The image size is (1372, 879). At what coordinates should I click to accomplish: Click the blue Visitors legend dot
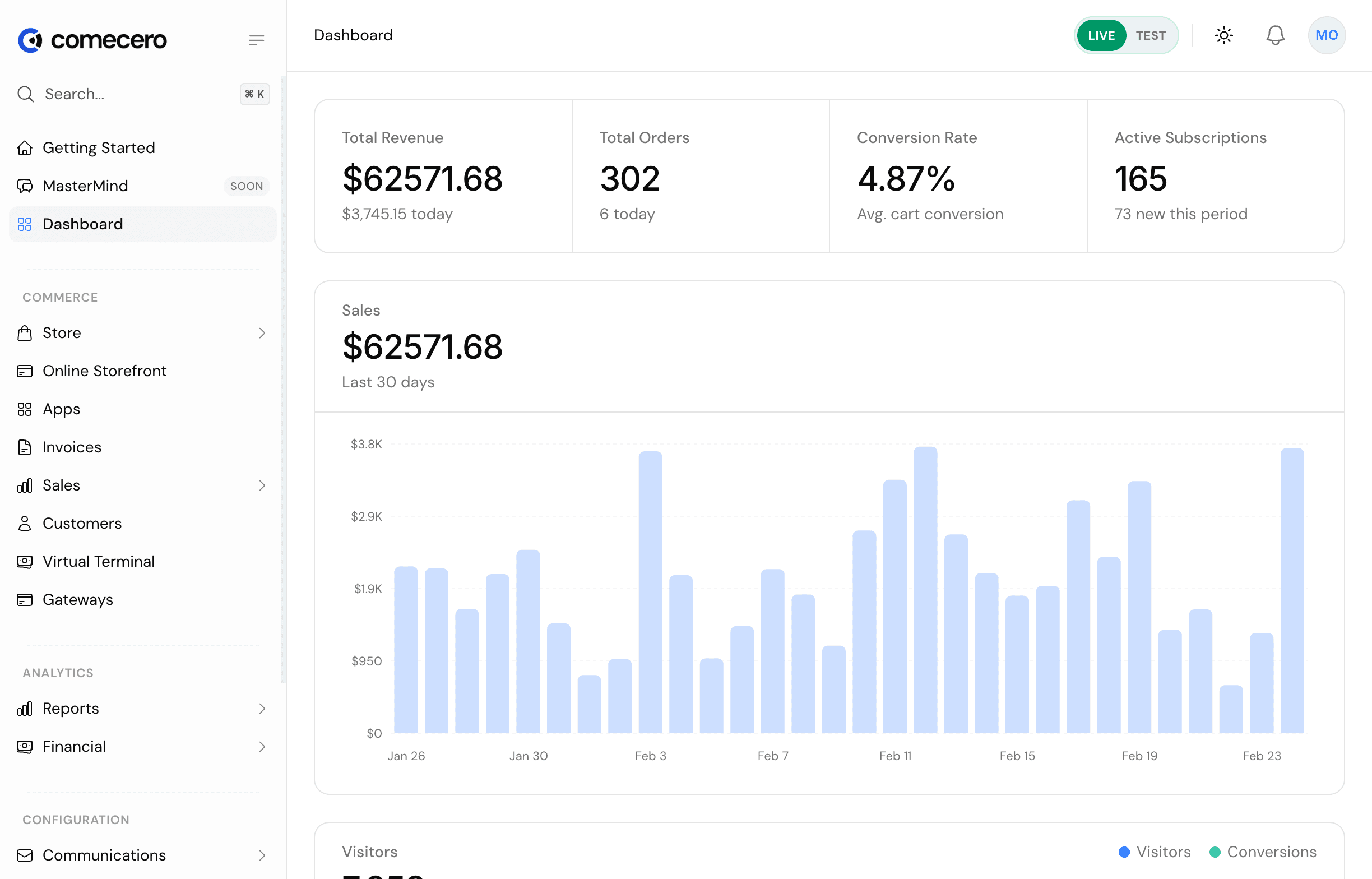[x=1123, y=852]
